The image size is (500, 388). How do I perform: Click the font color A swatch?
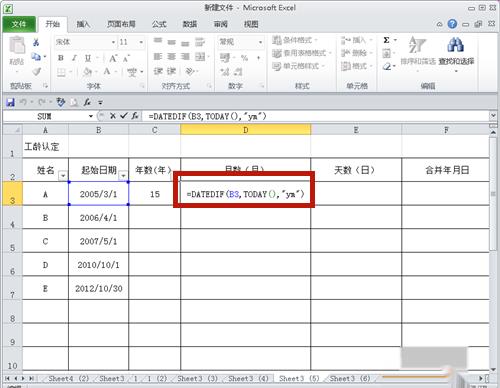[107, 71]
